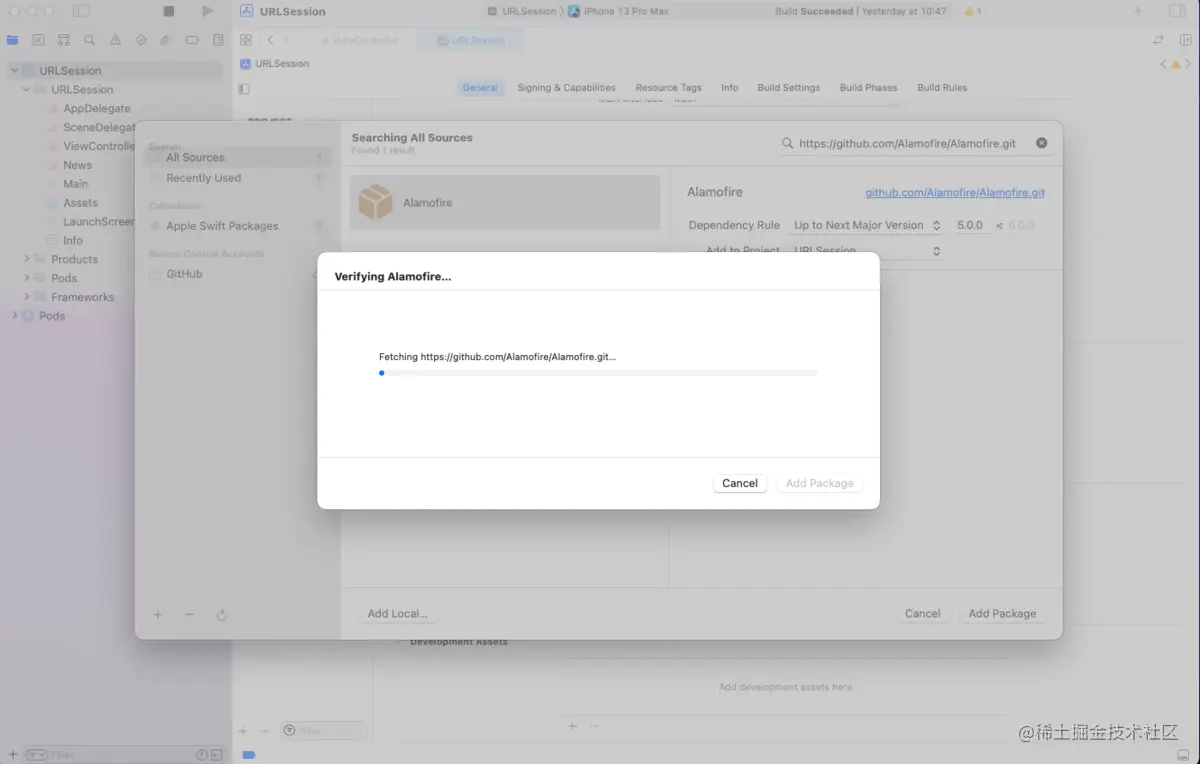1200x764 pixels.
Task: Click the related items grid icon
Action: point(246,40)
